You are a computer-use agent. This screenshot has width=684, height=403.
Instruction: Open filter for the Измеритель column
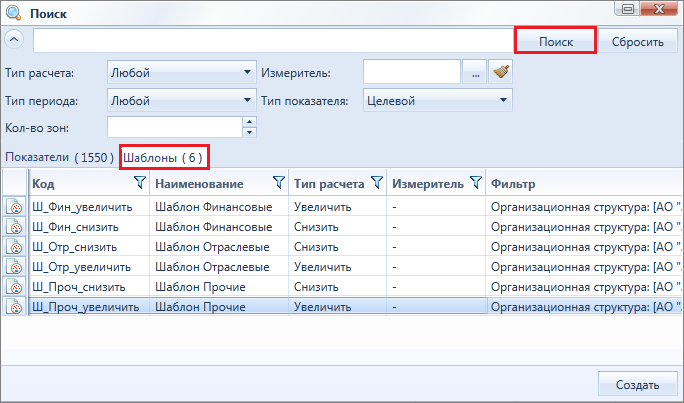pyautogui.click(x=476, y=183)
